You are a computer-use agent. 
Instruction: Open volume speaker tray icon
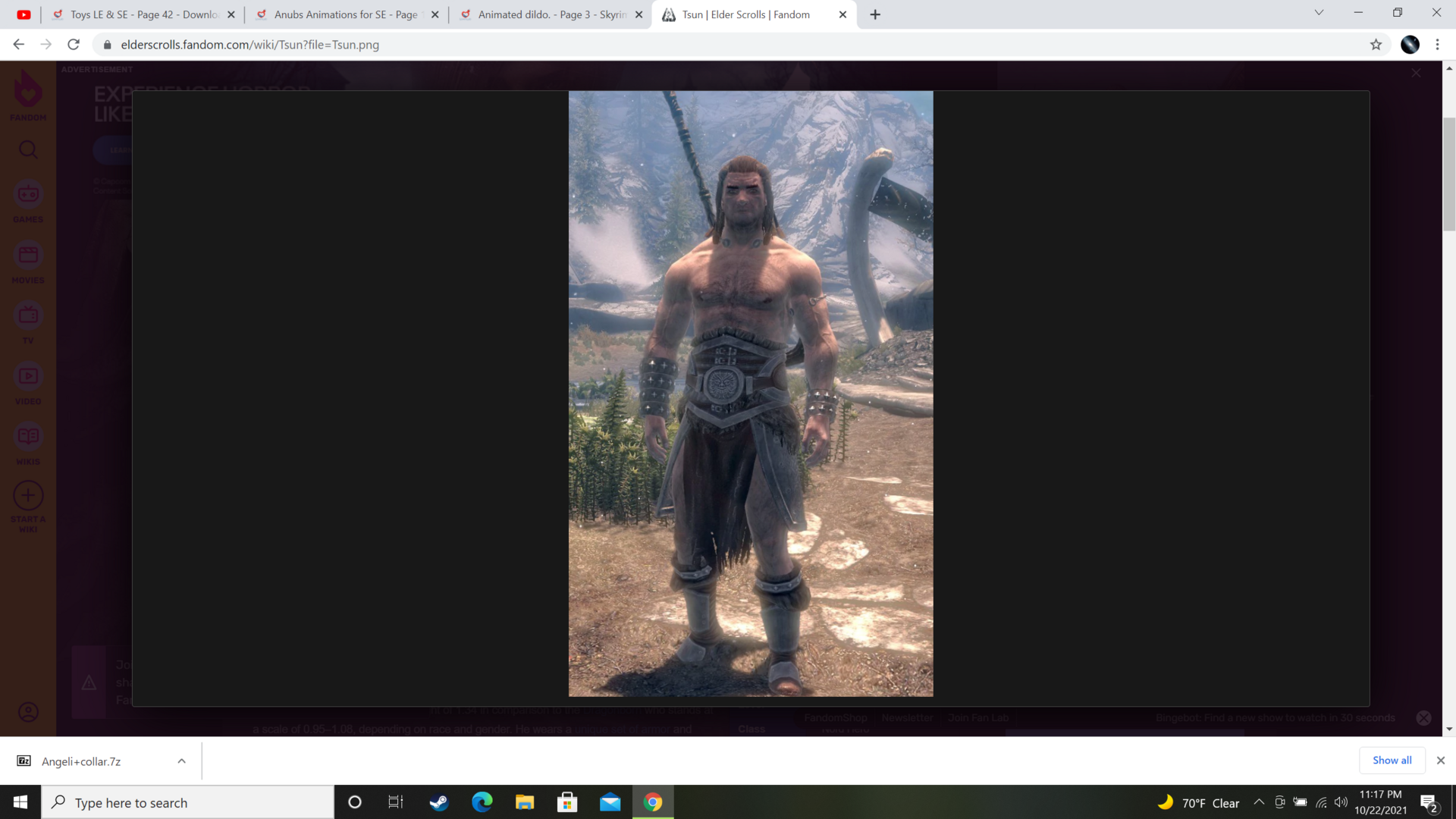coord(1341,802)
